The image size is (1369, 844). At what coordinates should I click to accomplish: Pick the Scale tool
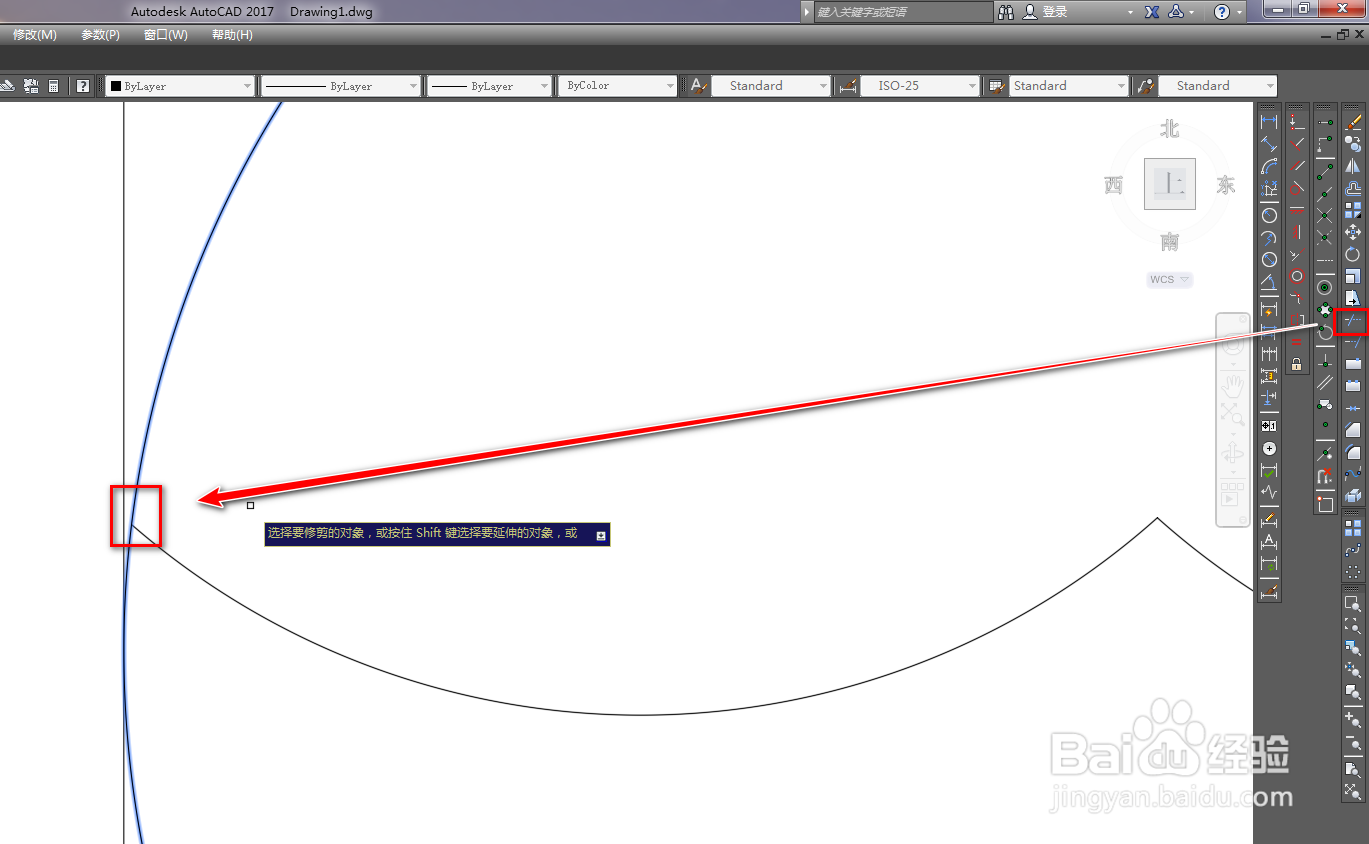1353,277
